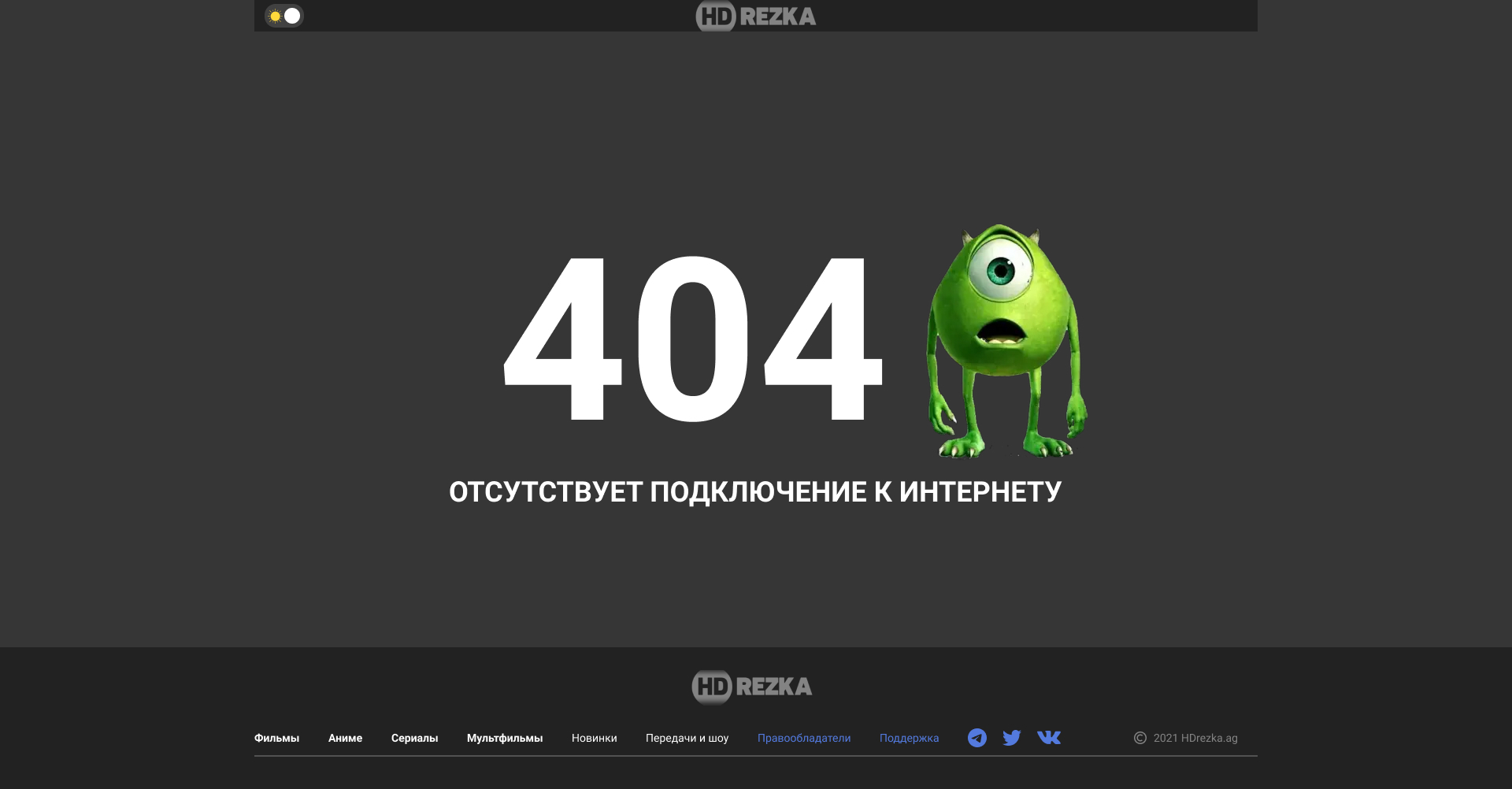Click the '2021 HDrezka.ag' copyright text
Image resolution: width=1512 pixels, height=789 pixels.
[1195, 738]
